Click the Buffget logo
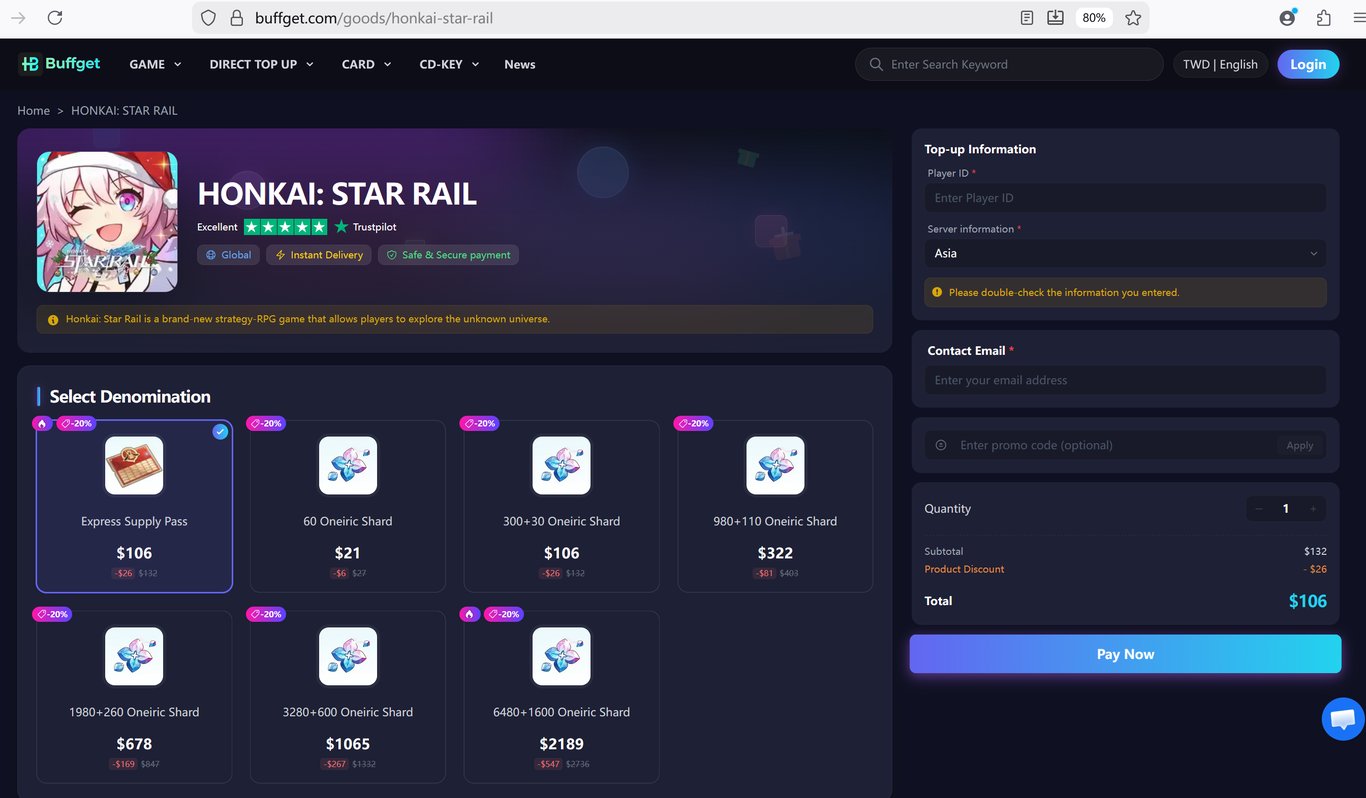Viewport: 1366px width, 798px height. pyautogui.click(x=60, y=64)
